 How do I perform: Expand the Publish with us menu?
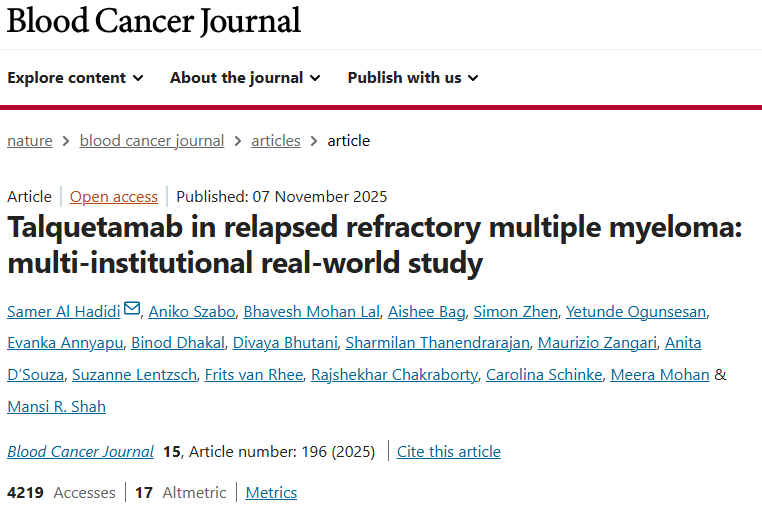[x=413, y=78]
